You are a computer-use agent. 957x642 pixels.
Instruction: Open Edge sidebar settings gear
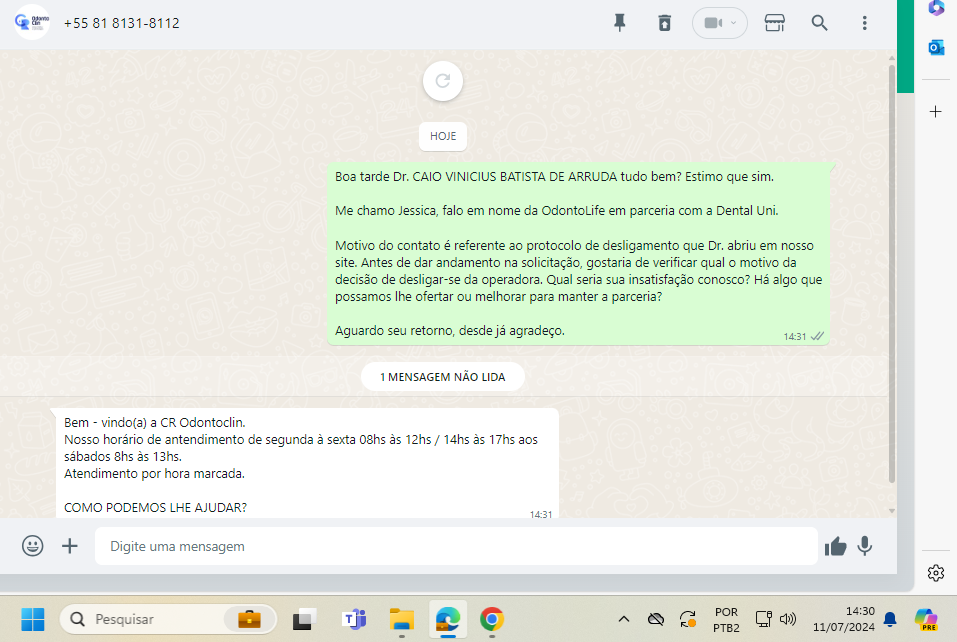coord(936,573)
